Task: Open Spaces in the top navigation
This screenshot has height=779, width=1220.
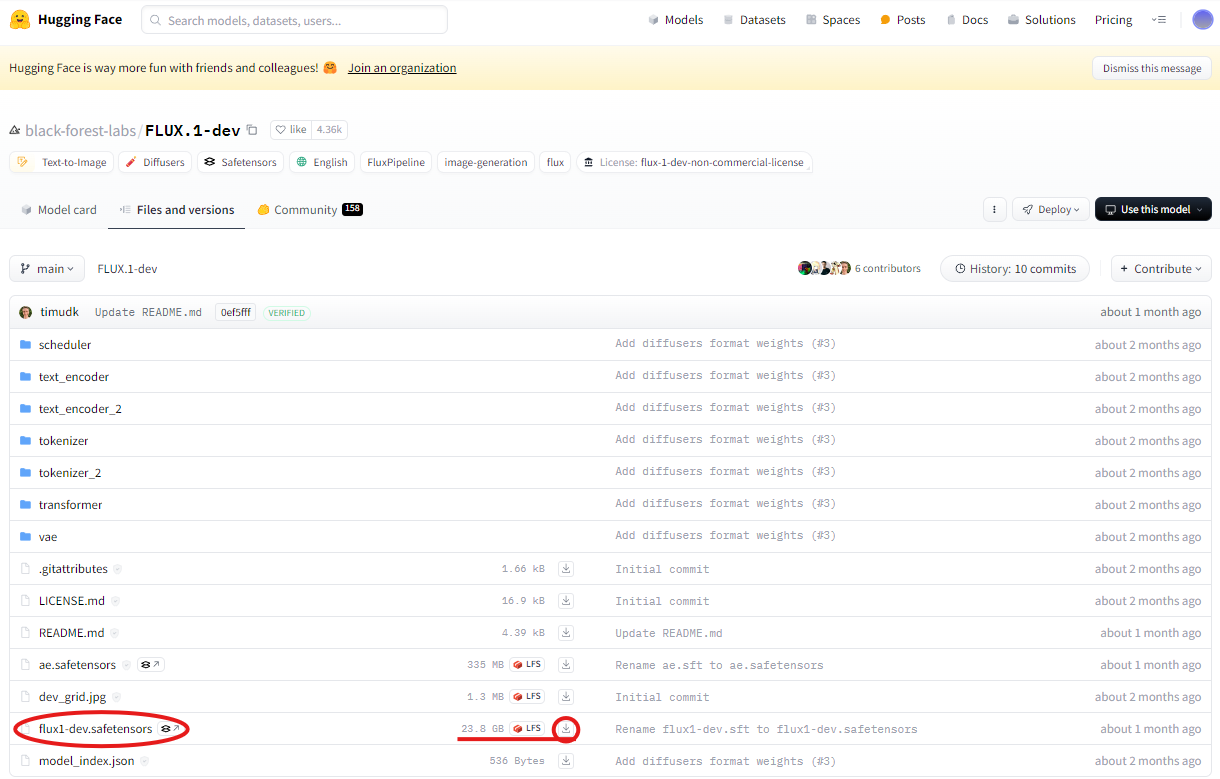Action: point(833,20)
